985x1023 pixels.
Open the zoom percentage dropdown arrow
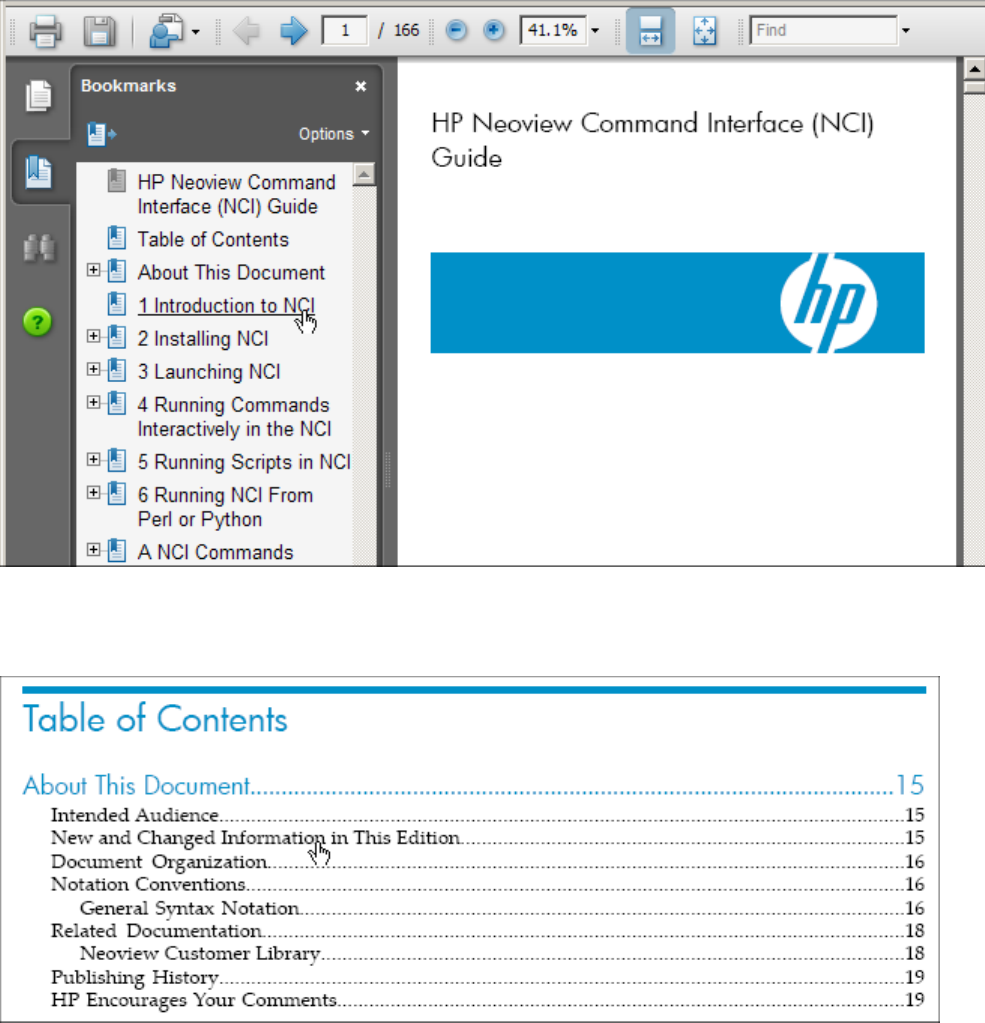click(596, 31)
